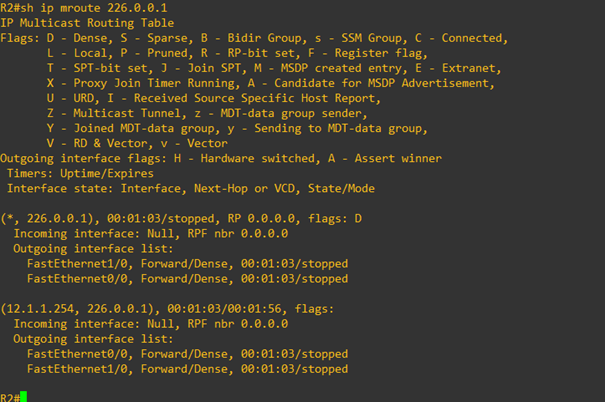The height and width of the screenshot is (402, 605).
Task: Click the 'flags: D' text in the first entry
Action: click(x=335, y=219)
